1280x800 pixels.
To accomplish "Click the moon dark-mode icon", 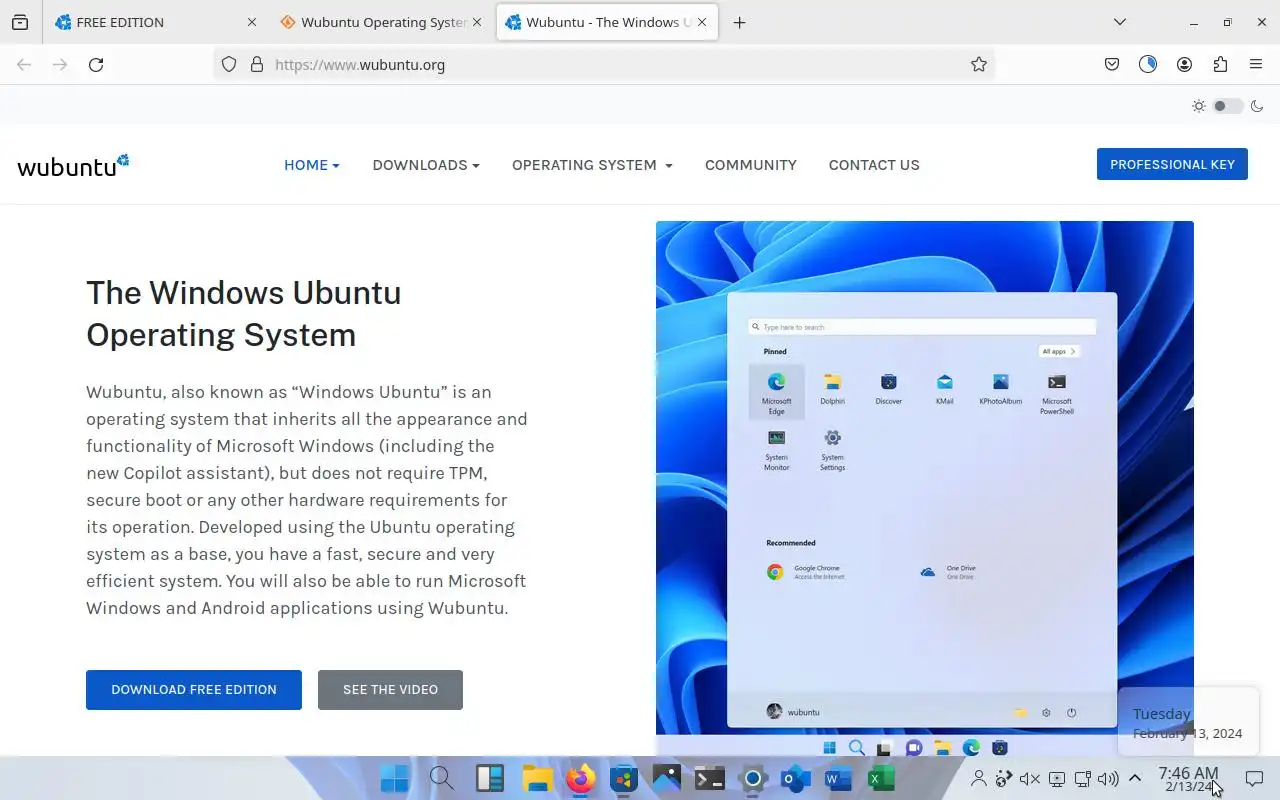I will pos(1257,106).
